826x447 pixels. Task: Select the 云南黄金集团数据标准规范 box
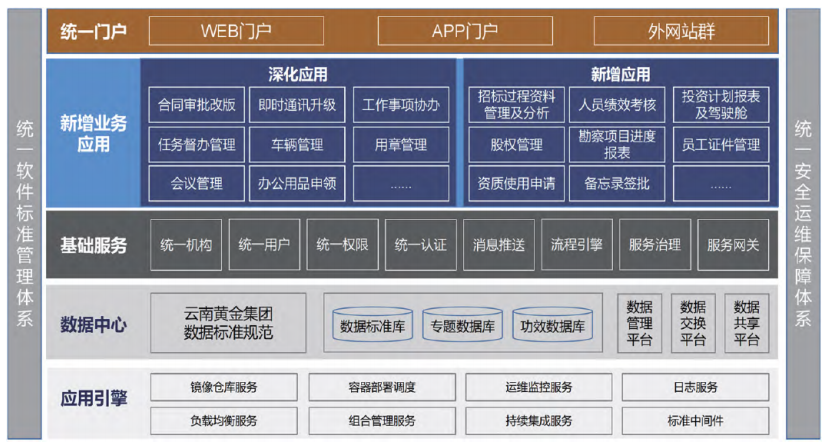(x=228, y=323)
